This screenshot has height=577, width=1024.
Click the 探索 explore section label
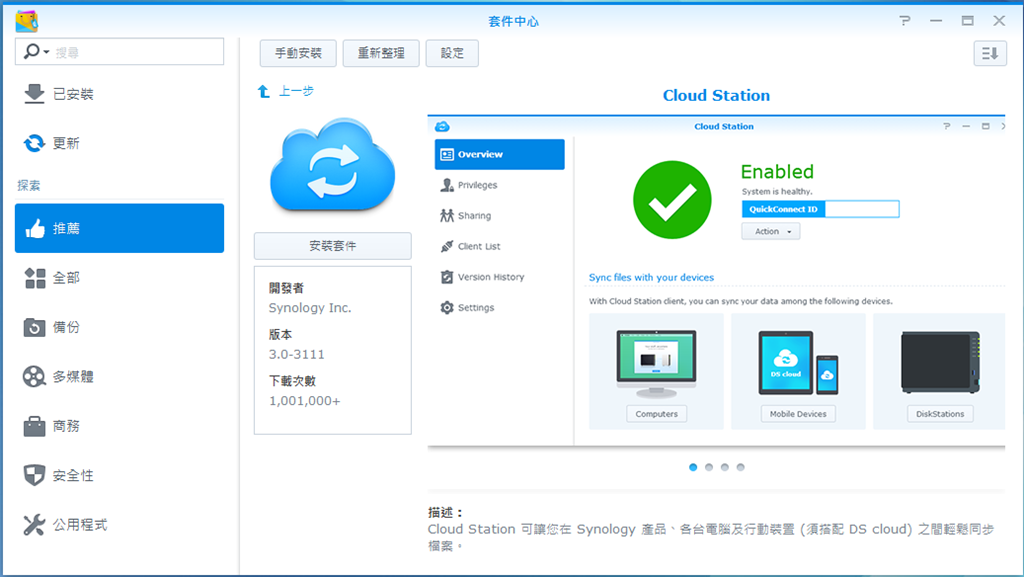click(x=29, y=185)
